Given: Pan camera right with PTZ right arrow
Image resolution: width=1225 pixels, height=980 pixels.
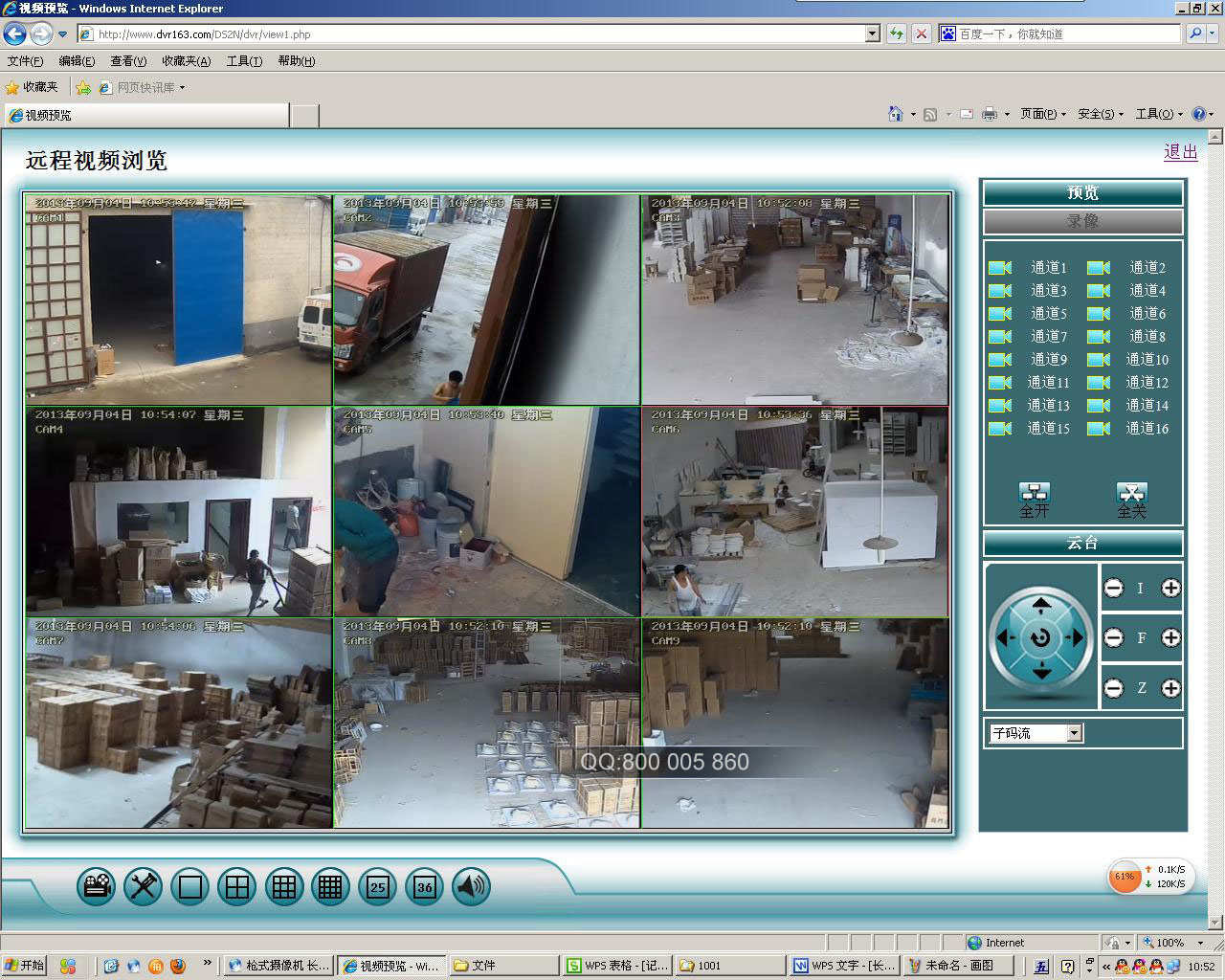Looking at the screenshot, I should tap(1078, 637).
